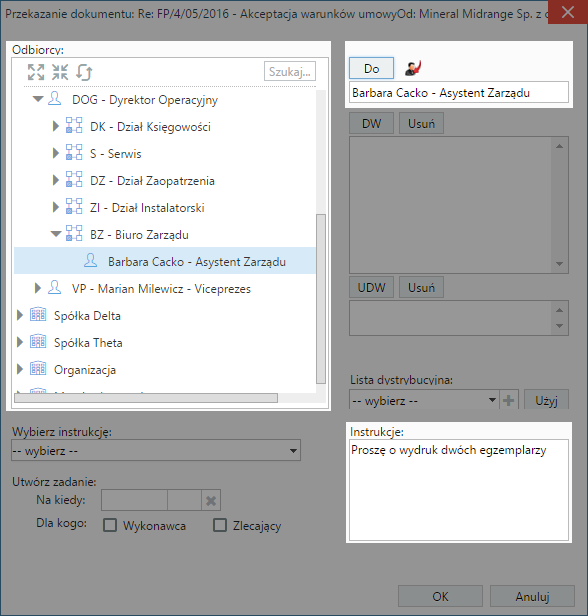588x616 pixels.
Task: Click the Instrukcje text area
Action: tap(459, 490)
